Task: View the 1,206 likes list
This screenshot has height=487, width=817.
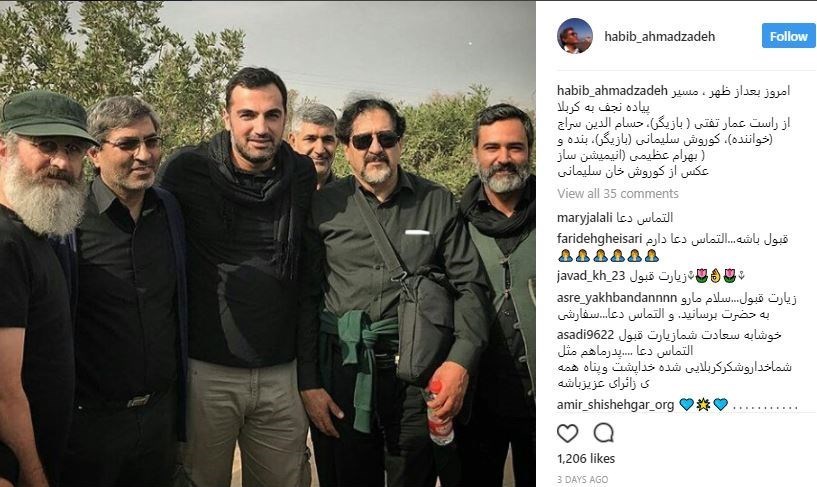Action: [586, 459]
